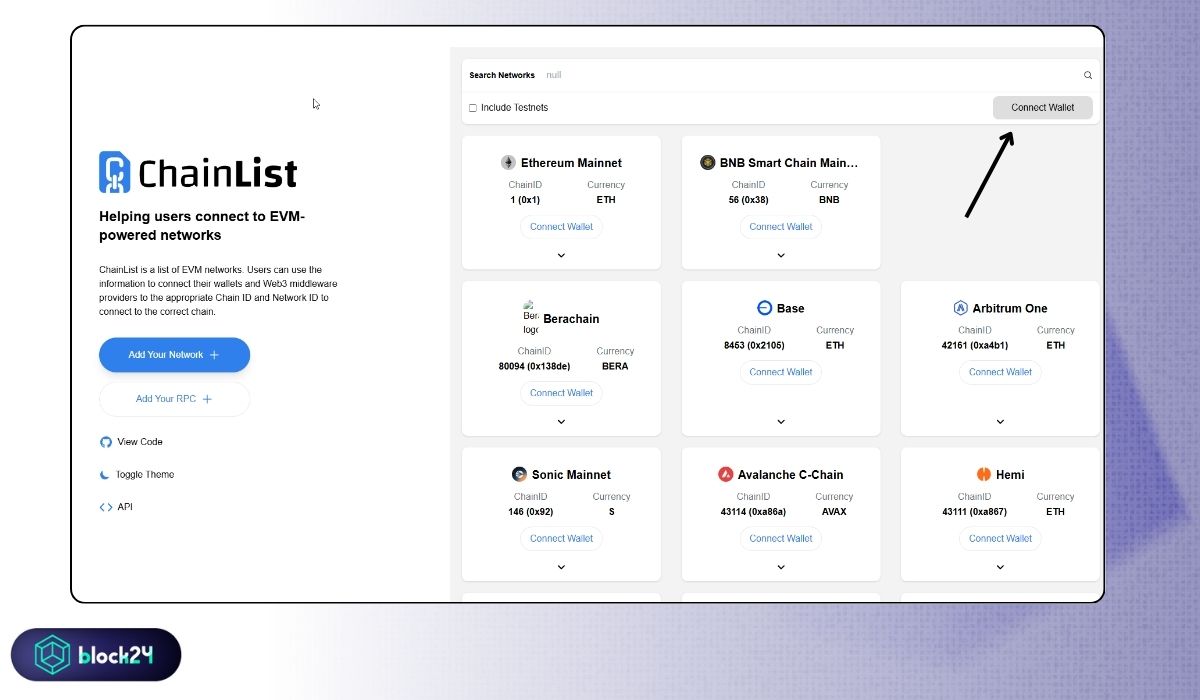The width and height of the screenshot is (1200, 700).
Task: Click the Add Your RPC button
Action: [174, 399]
